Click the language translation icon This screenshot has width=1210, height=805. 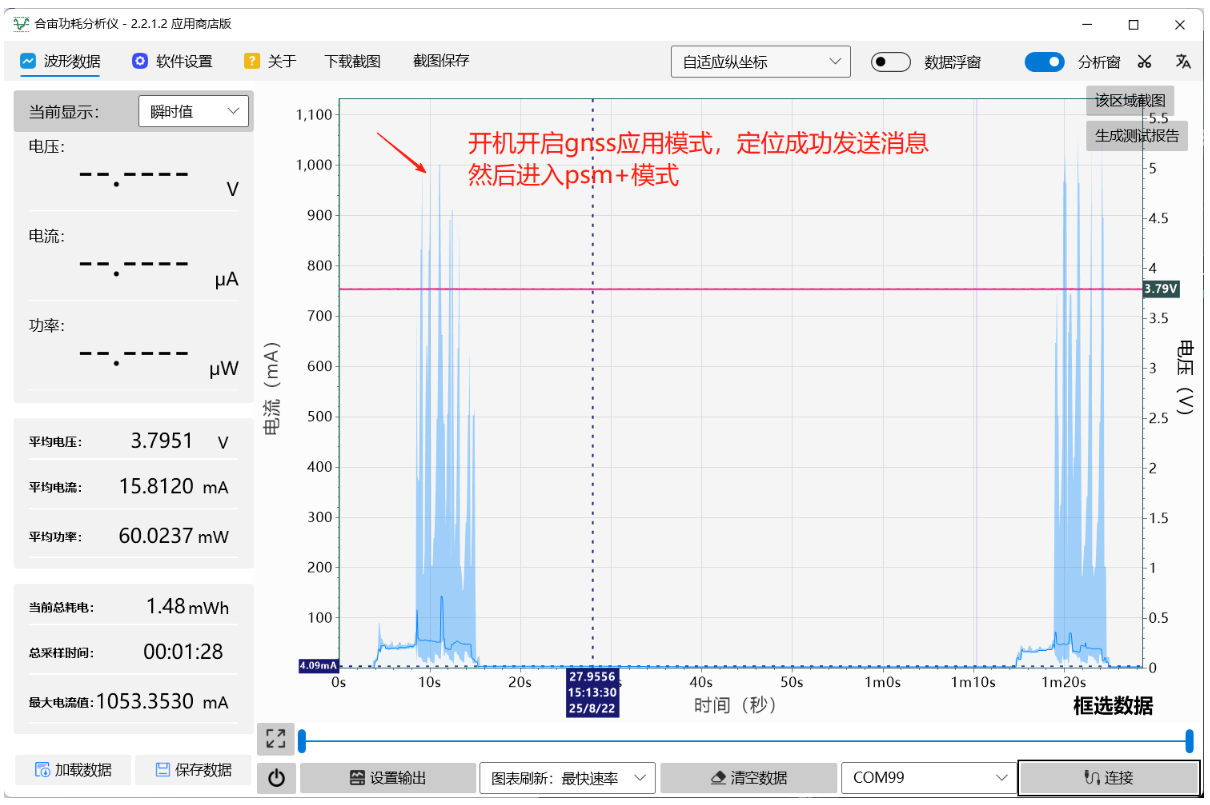pos(1183,62)
